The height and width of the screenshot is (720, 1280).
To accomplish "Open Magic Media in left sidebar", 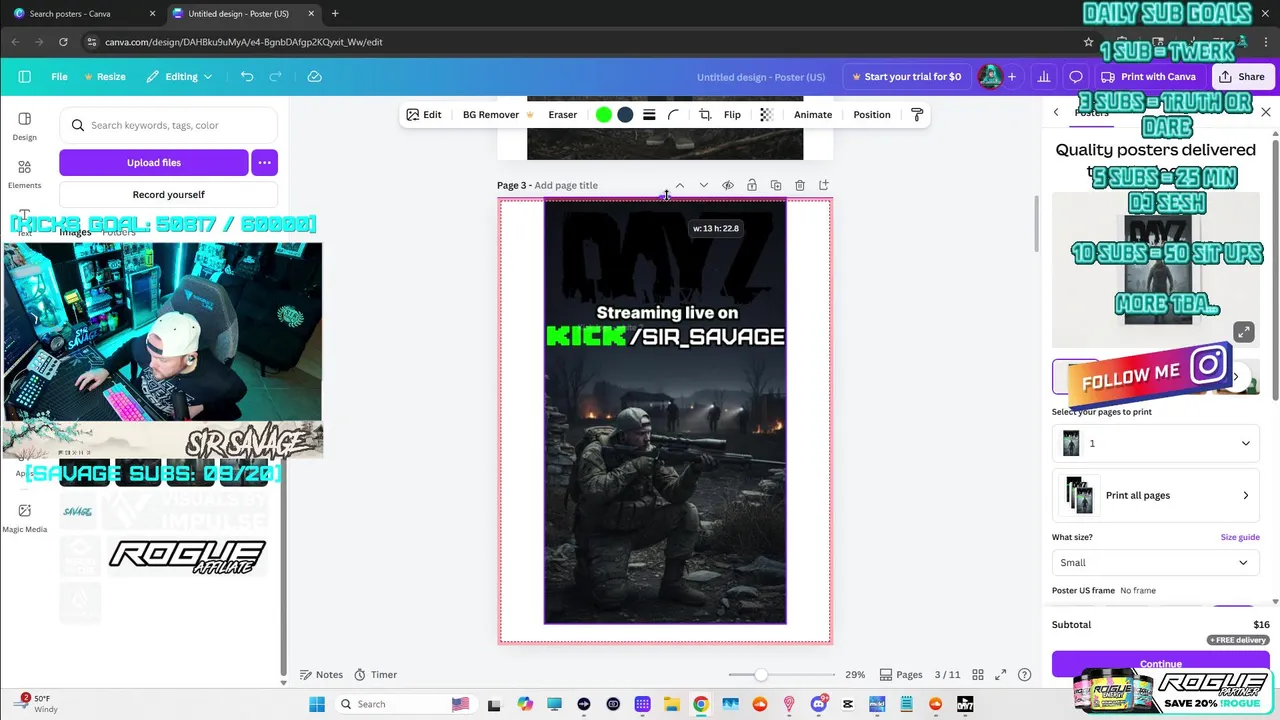I will (x=24, y=517).
